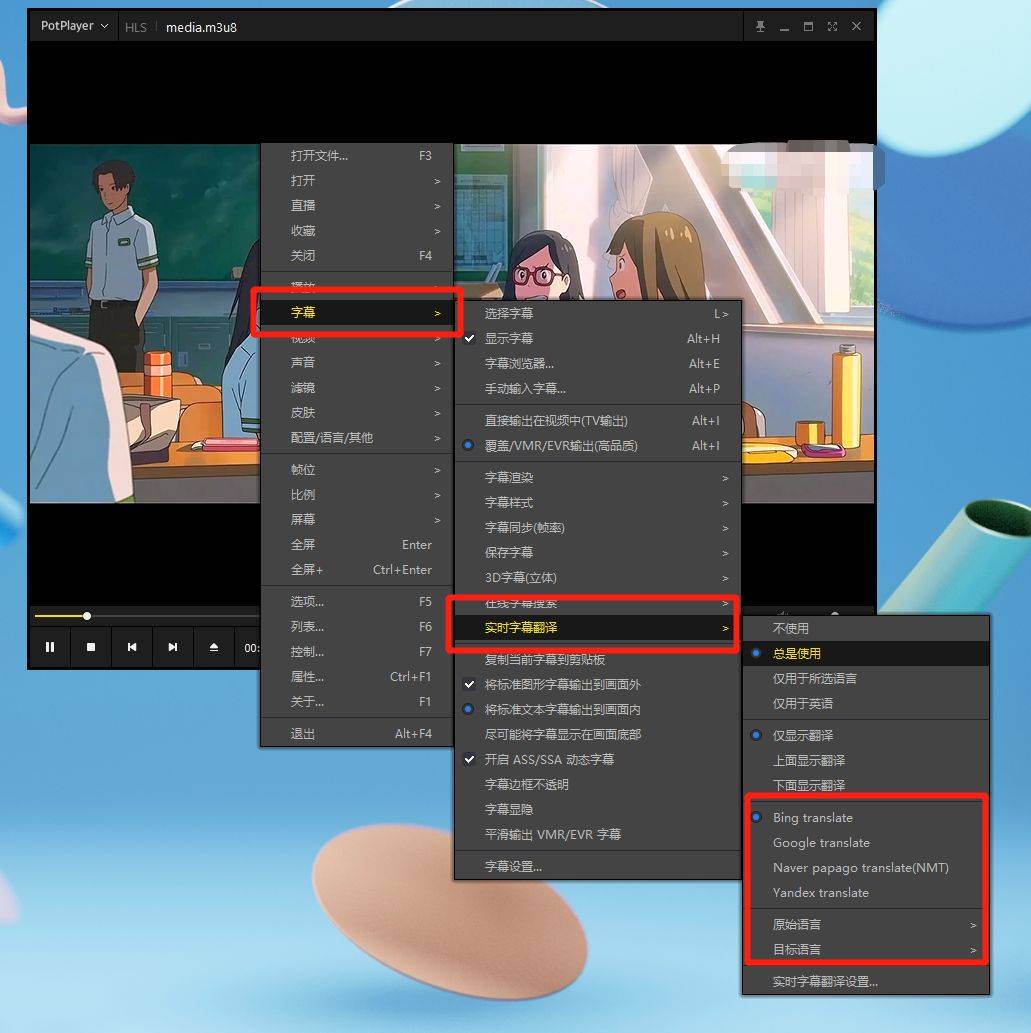
Task: Click 关于... menu entry
Action: [357, 702]
